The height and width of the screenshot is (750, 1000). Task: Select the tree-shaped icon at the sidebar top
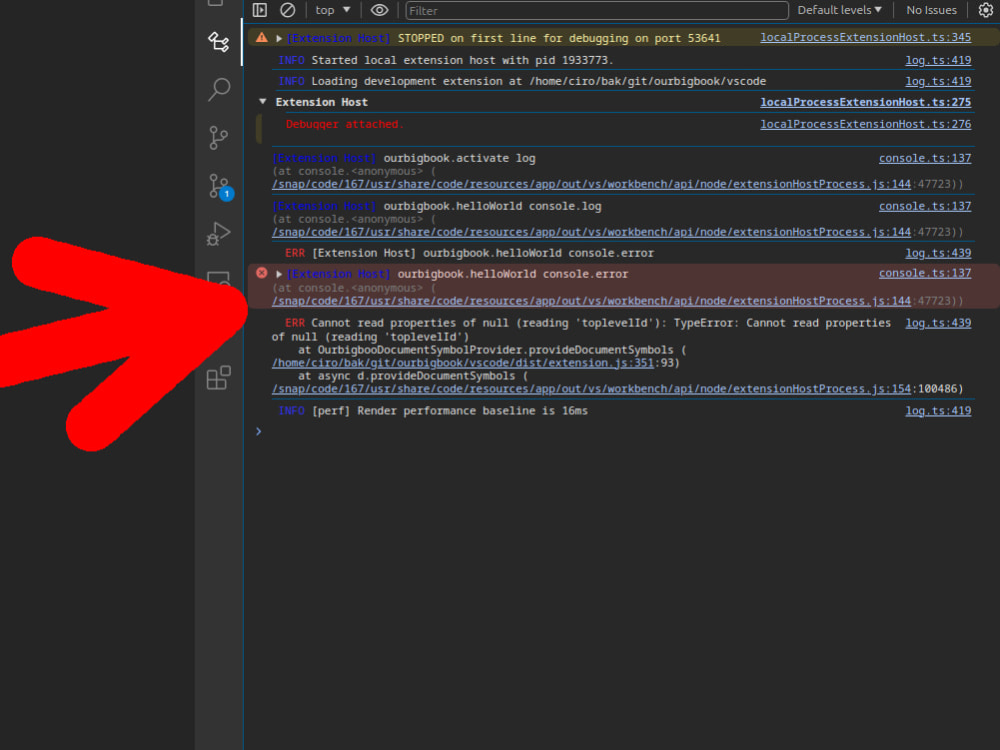(x=219, y=42)
